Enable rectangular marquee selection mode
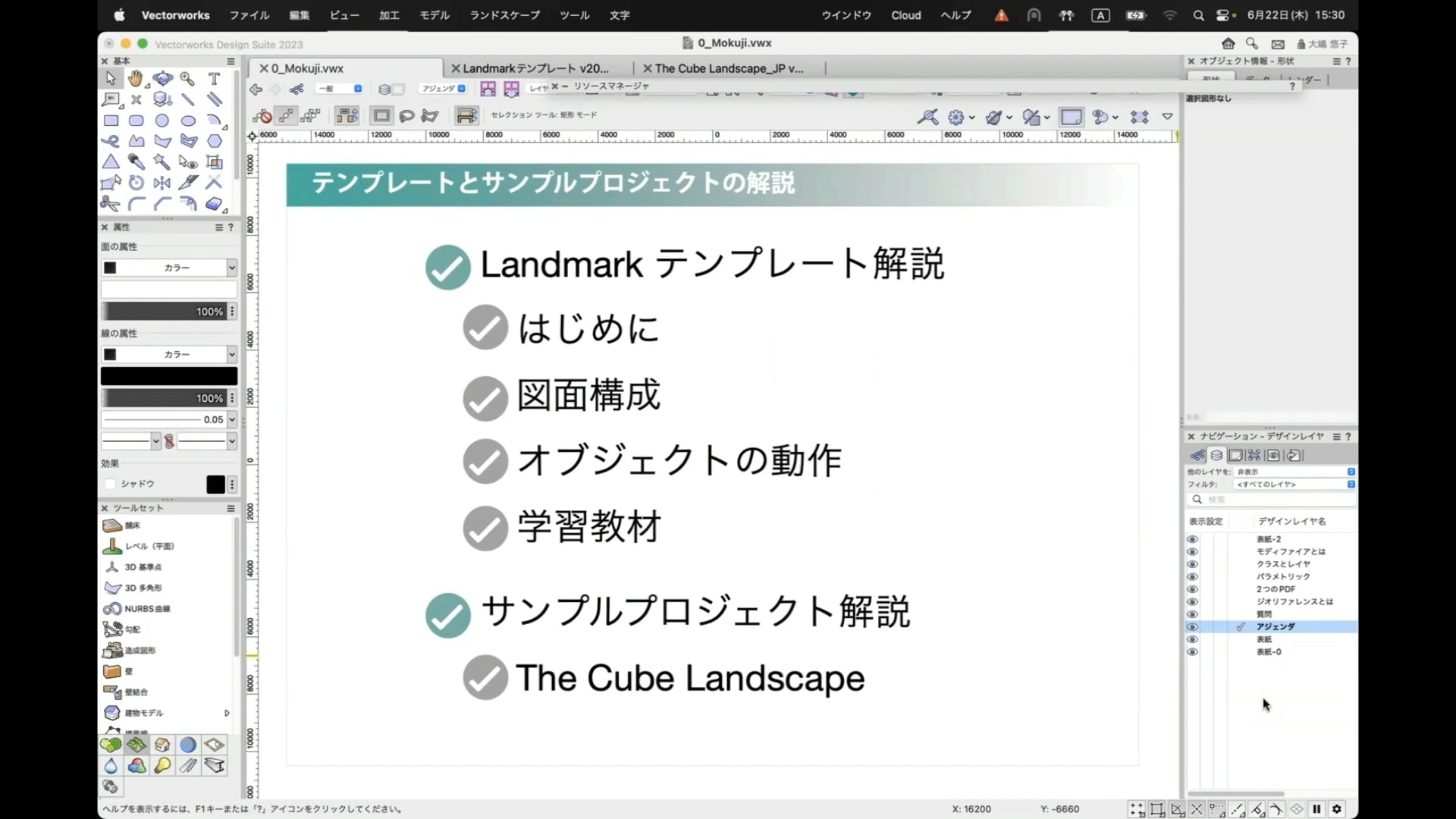1456x819 pixels. coord(381,116)
